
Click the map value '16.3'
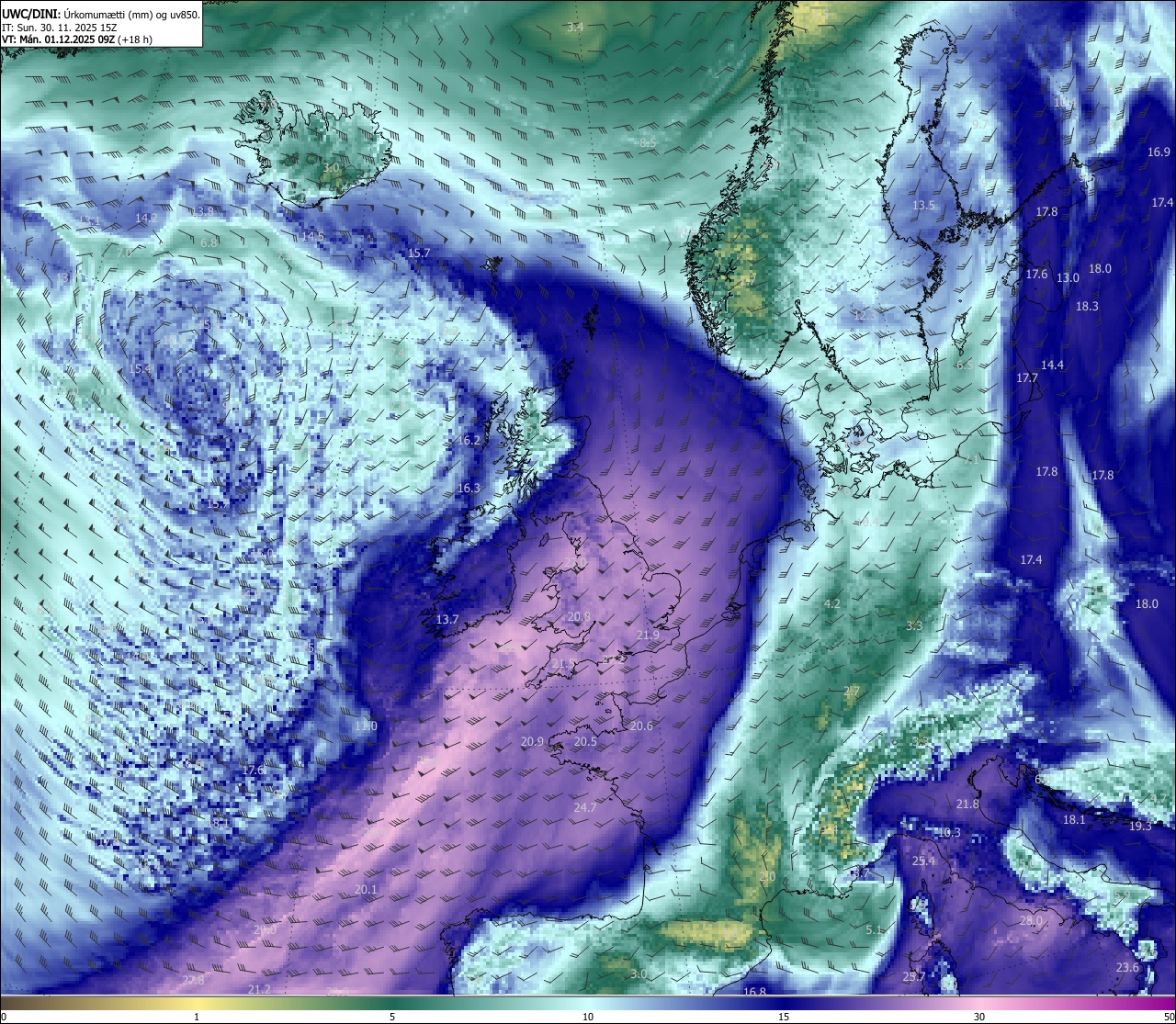[469, 489]
